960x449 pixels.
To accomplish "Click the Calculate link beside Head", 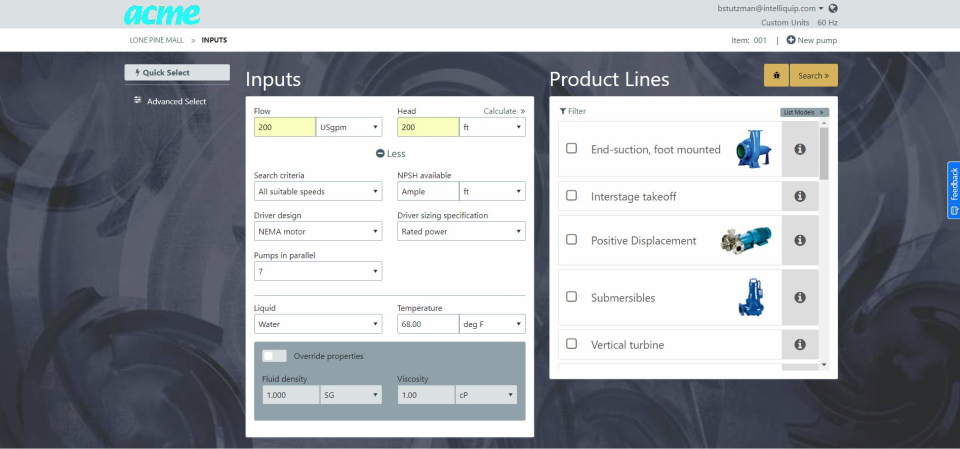I will tap(504, 111).
